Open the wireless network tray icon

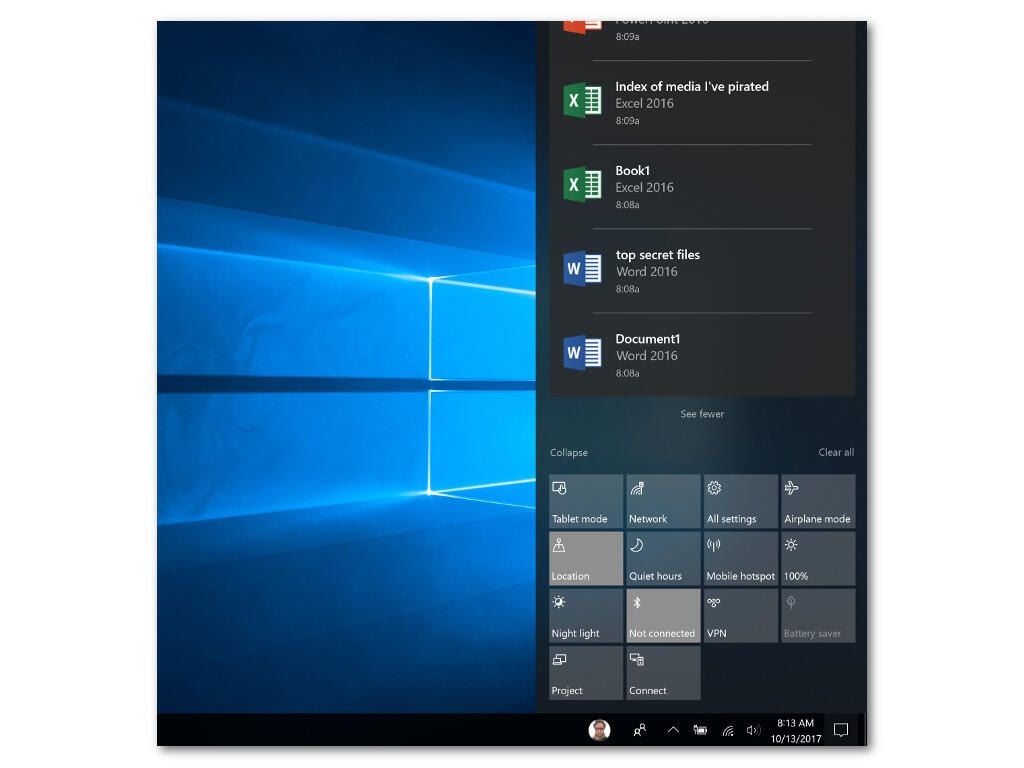728,730
